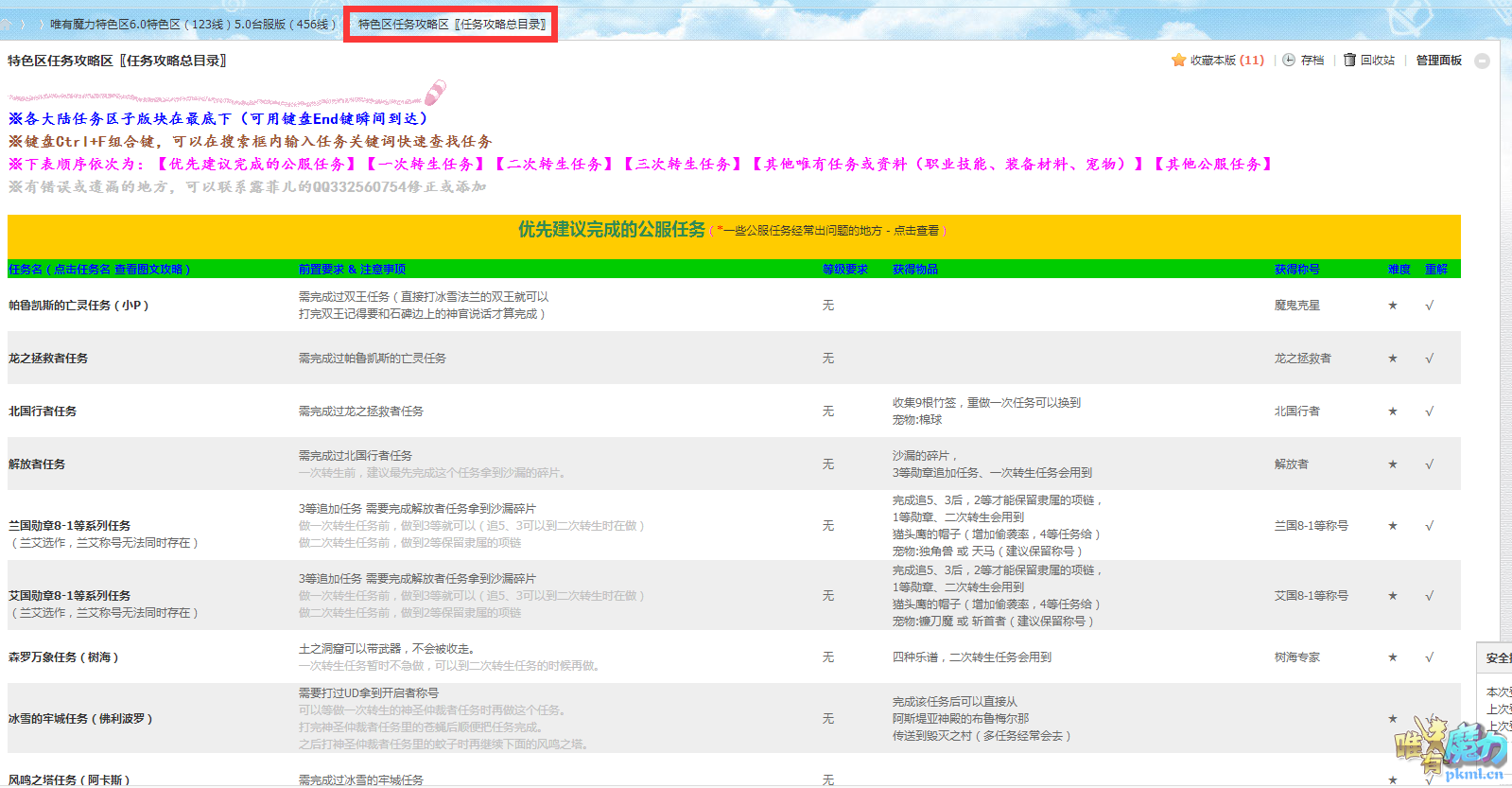
Task: Open 点击查看 link in yellow banner
Action: click(x=915, y=231)
